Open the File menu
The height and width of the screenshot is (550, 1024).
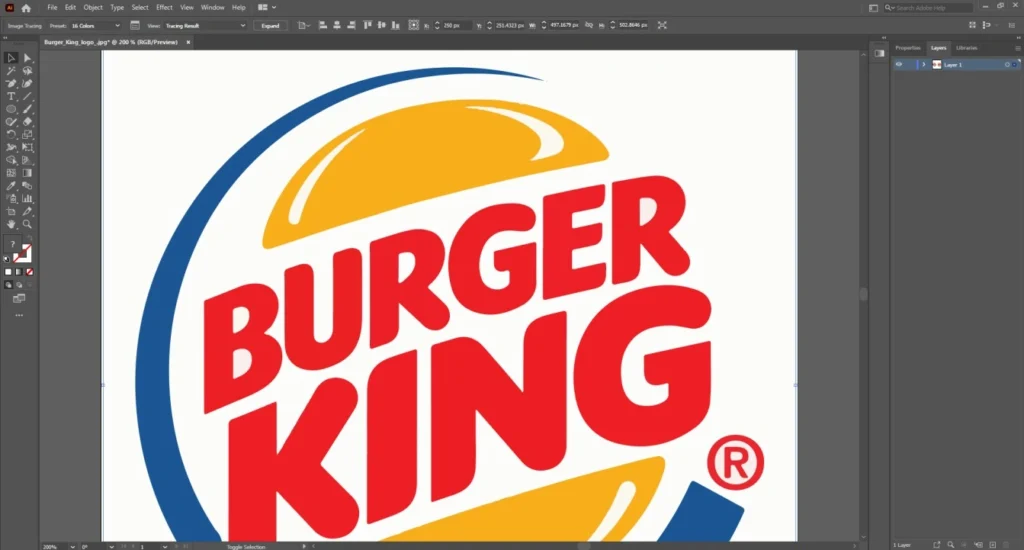(x=52, y=7)
